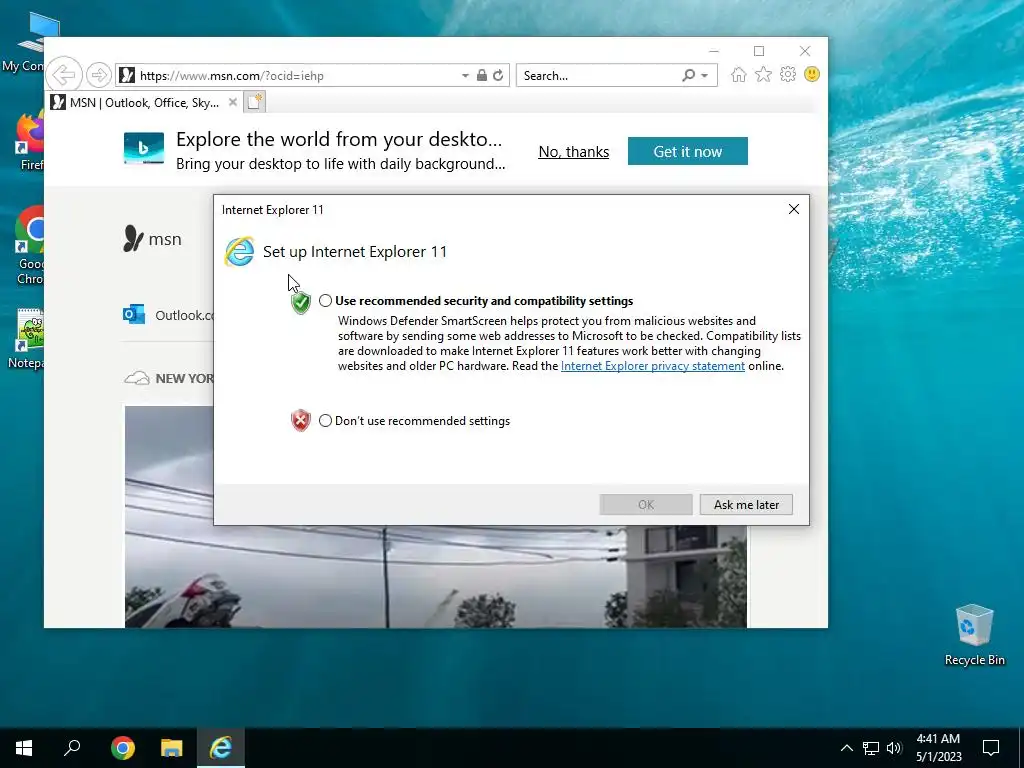Viewport: 1024px width, 768px height.
Task: Select the Notepad++ desktop shortcut
Action: click(x=28, y=338)
